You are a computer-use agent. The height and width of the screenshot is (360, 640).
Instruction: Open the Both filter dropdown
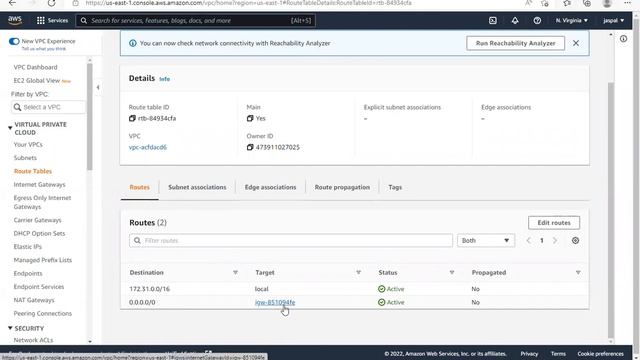pyautogui.click(x=486, y=240)
